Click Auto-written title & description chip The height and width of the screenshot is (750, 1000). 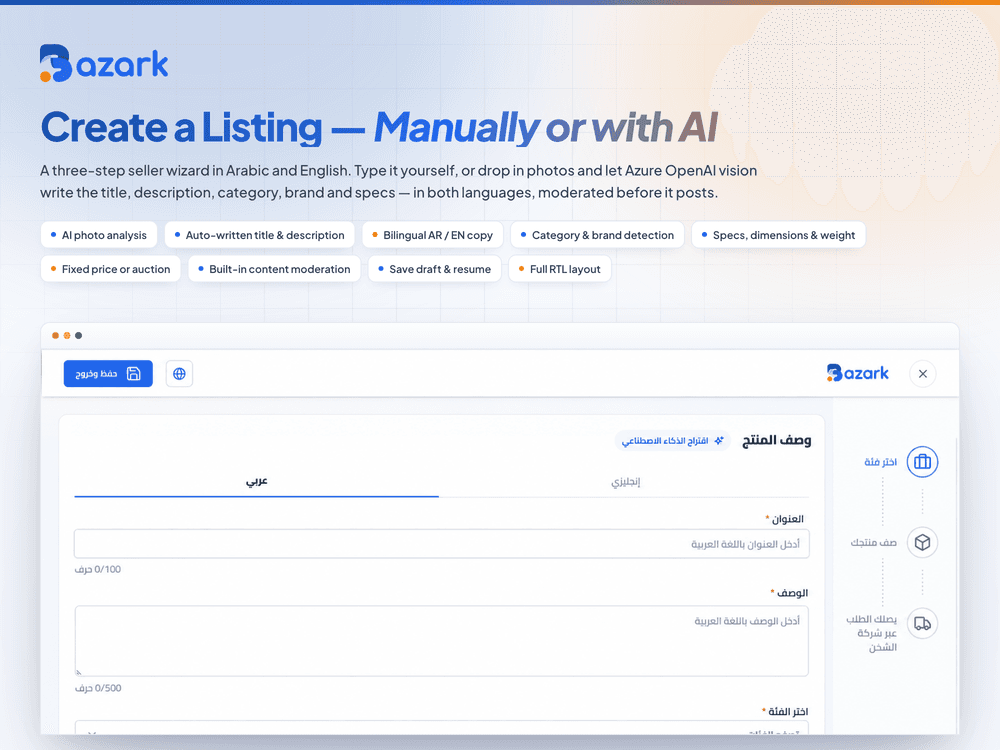pos(260,235)
